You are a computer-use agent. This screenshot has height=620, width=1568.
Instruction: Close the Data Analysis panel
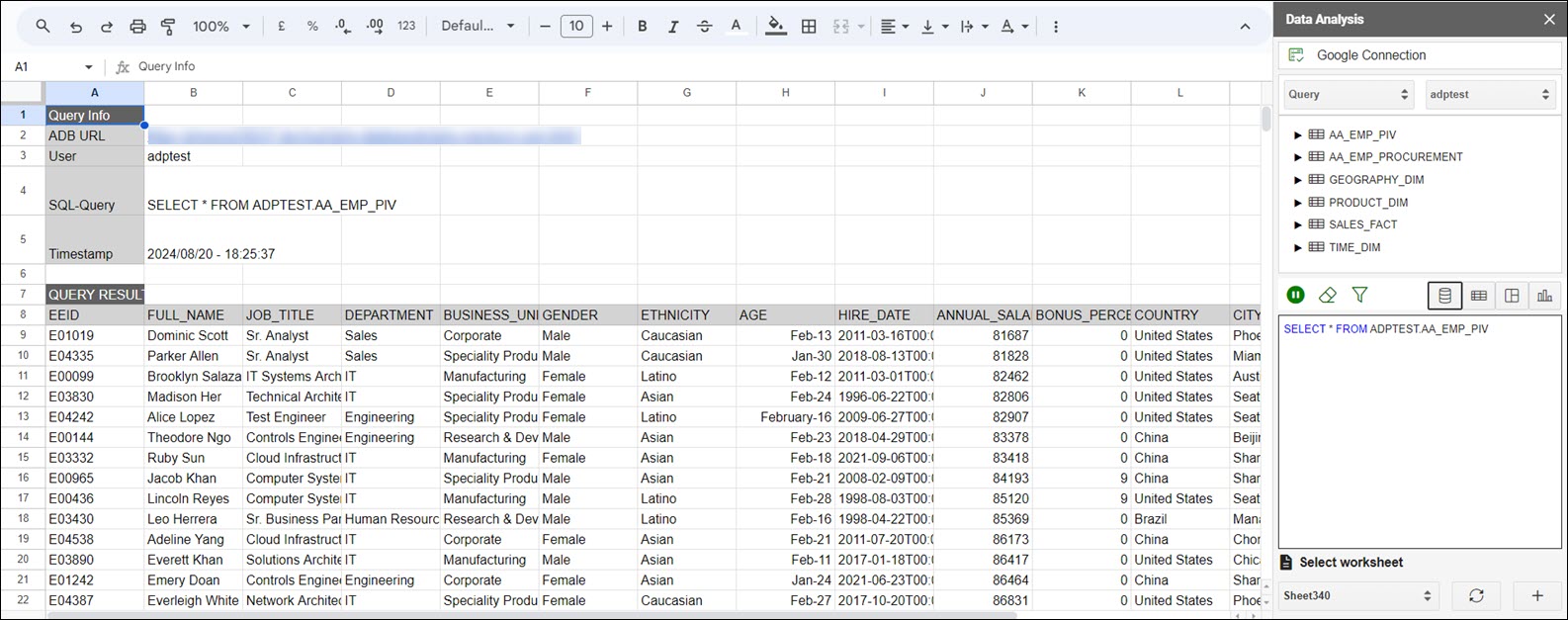1549,19
